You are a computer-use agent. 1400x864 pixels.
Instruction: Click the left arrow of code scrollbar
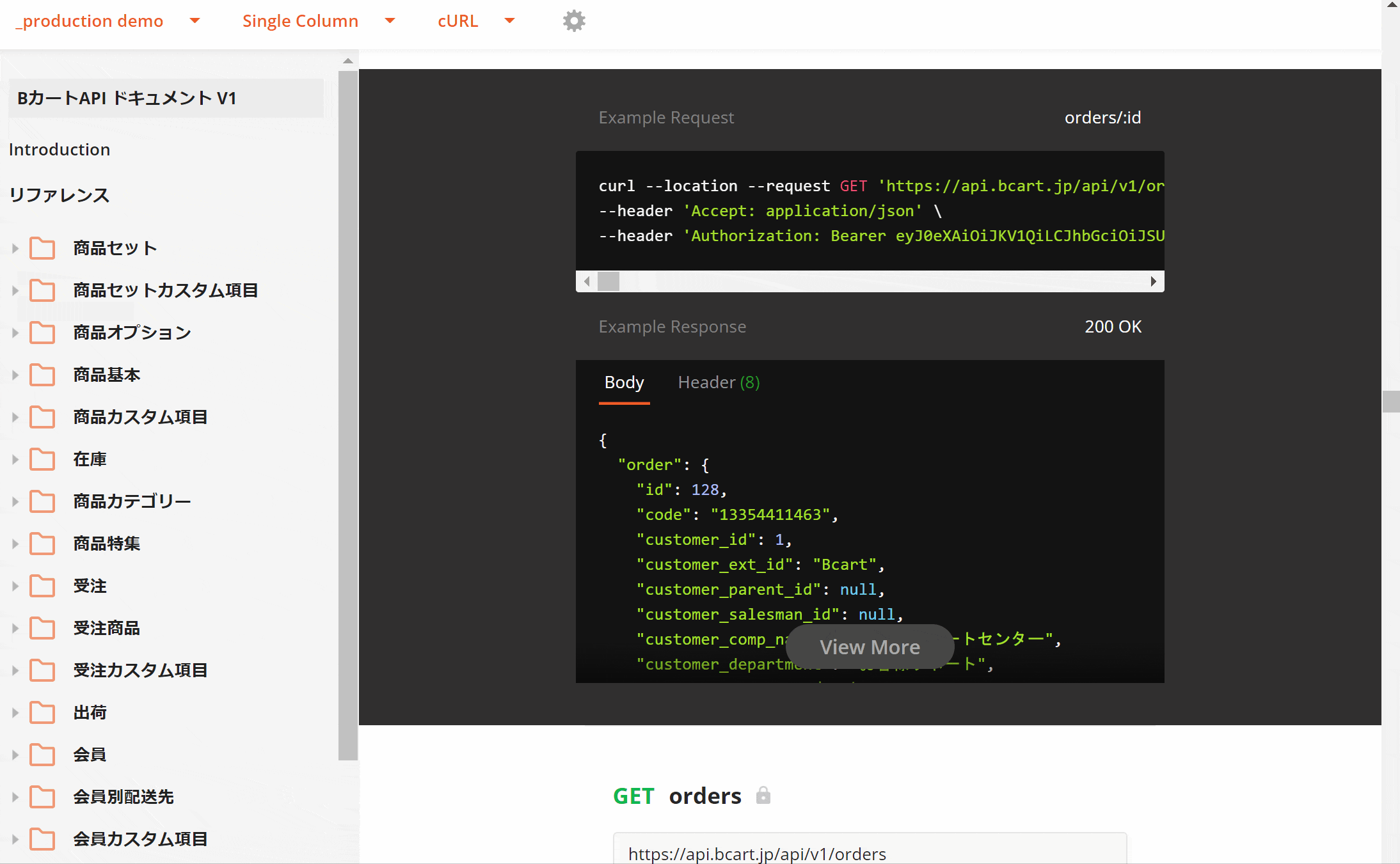click(587, 281)
